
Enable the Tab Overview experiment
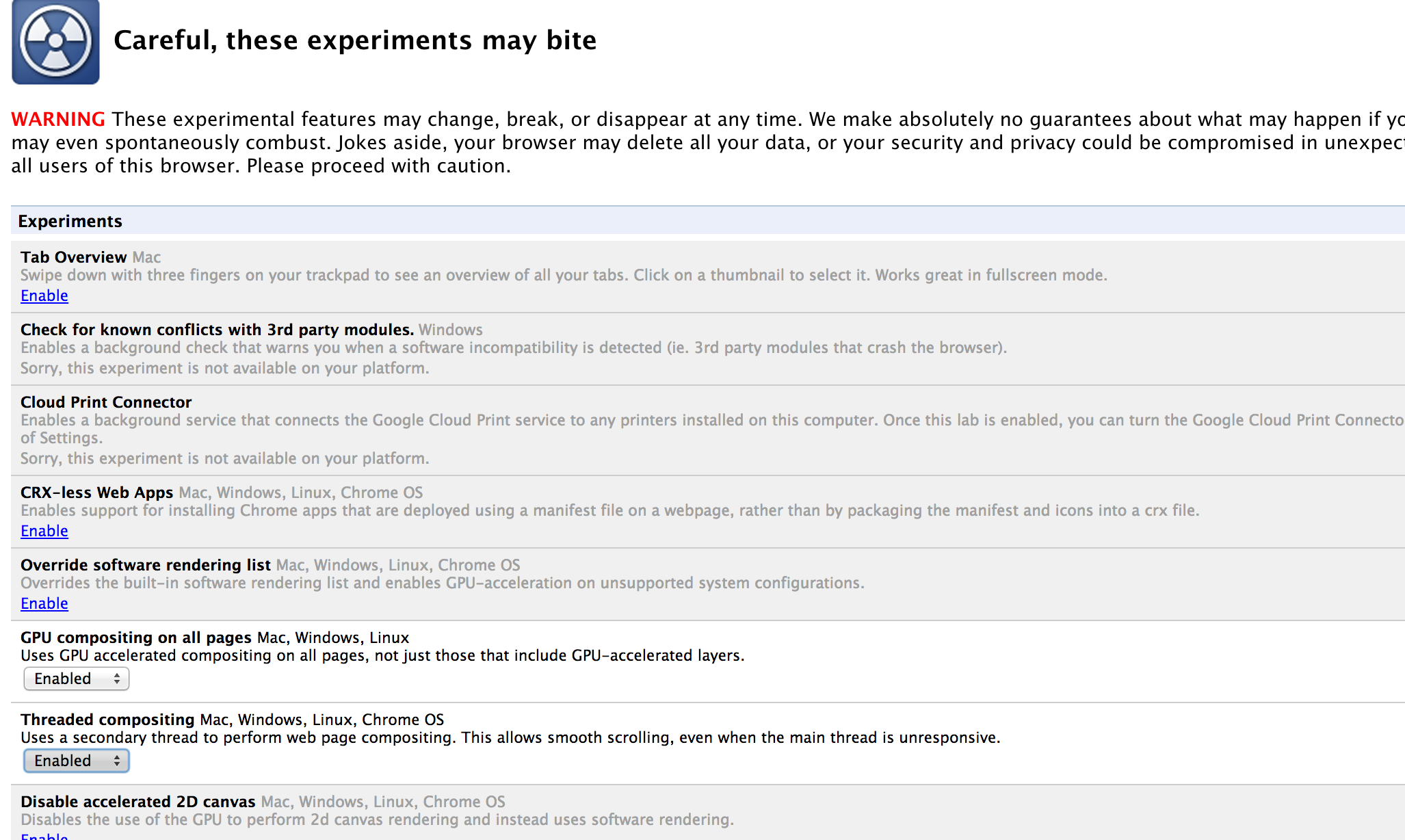44,296
